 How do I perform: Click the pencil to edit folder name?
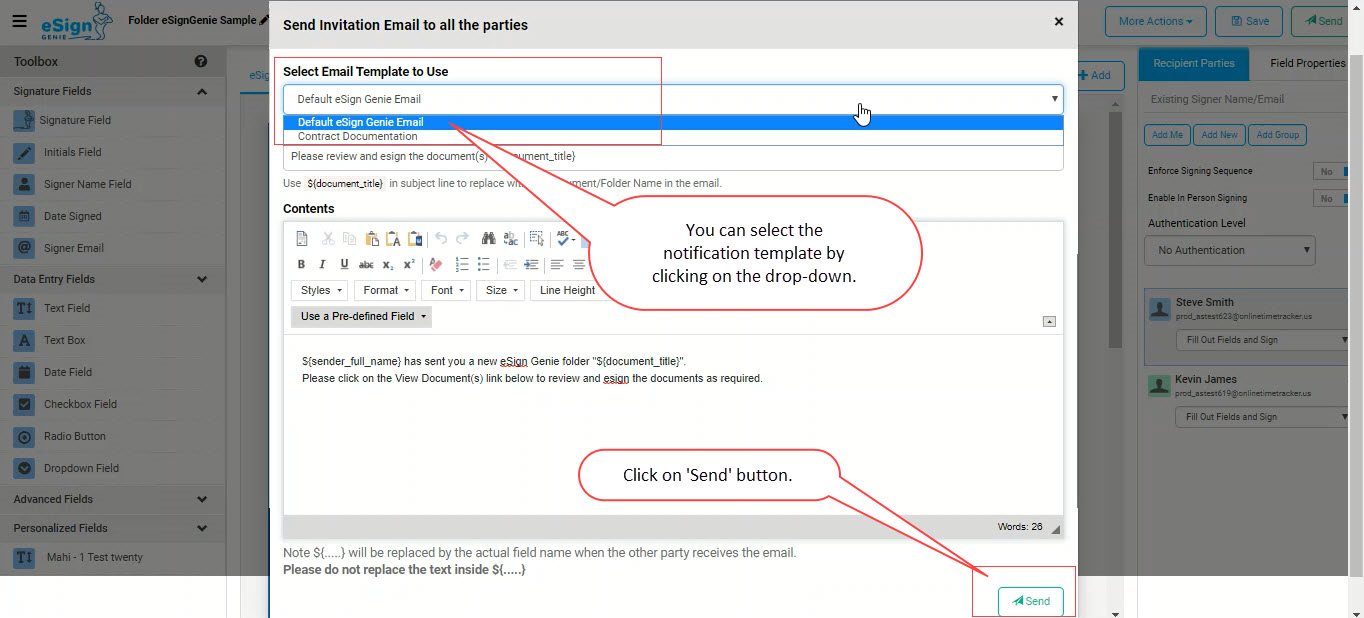pos(264,20)
